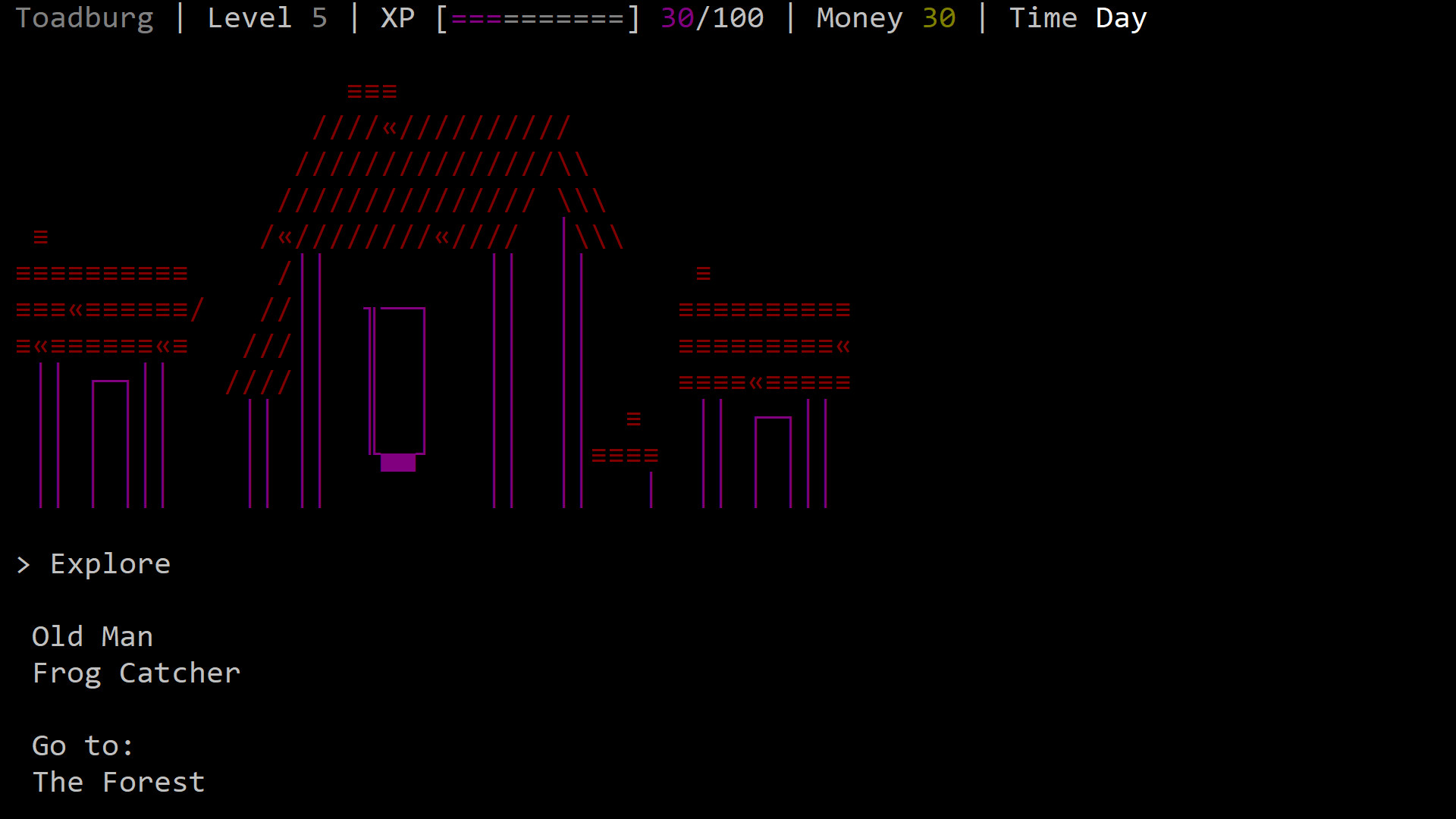Image resolution: width=1456 pixels, height=819 pixels.
Task: Click the Time Day indicator
Action: [x=1078, y=18]
